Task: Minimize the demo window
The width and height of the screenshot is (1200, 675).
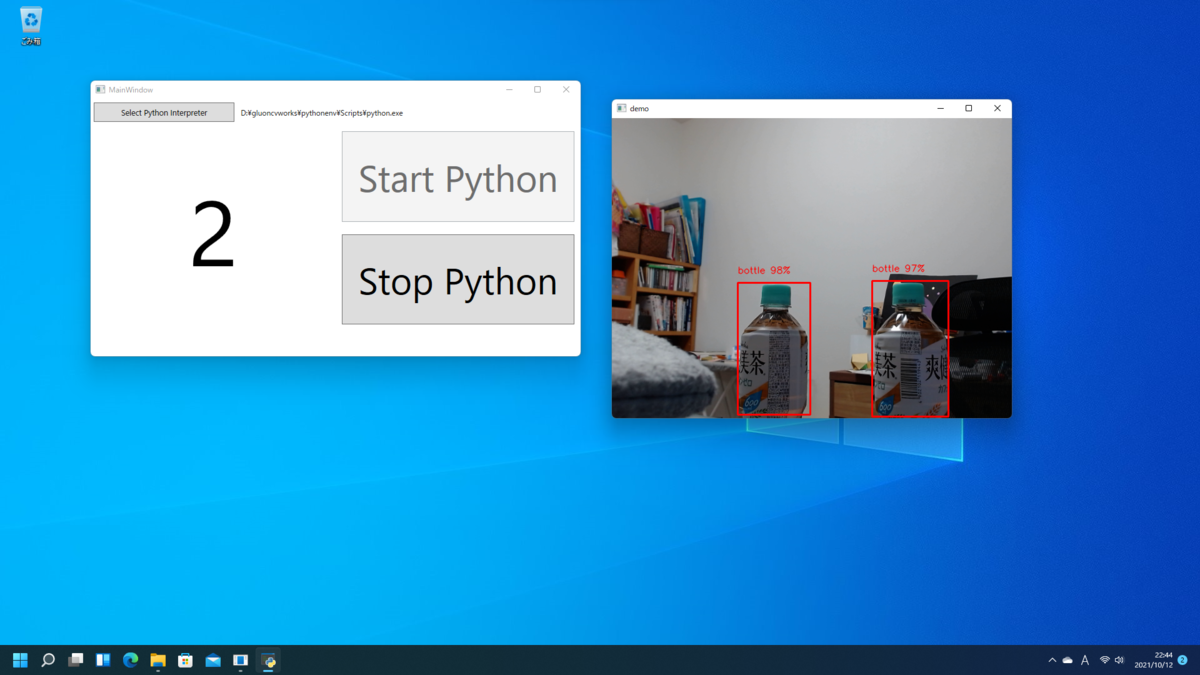Action: (940, 108)
